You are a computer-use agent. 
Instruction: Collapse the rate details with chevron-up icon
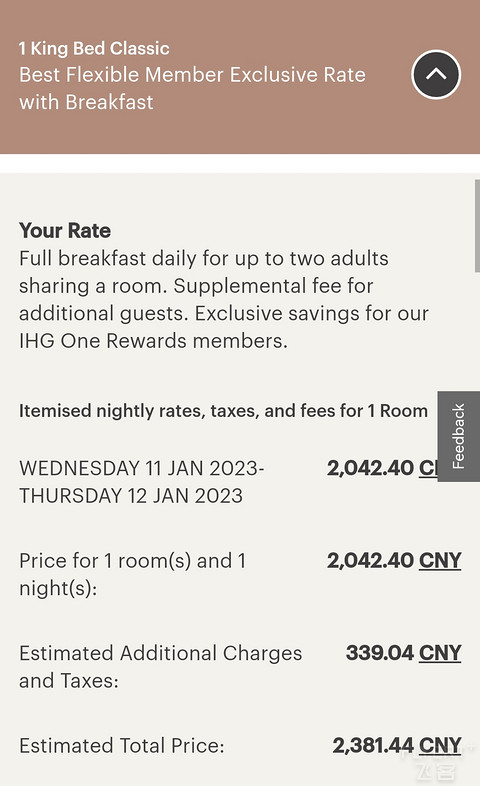pyautogui.click(x=436, y=75)
